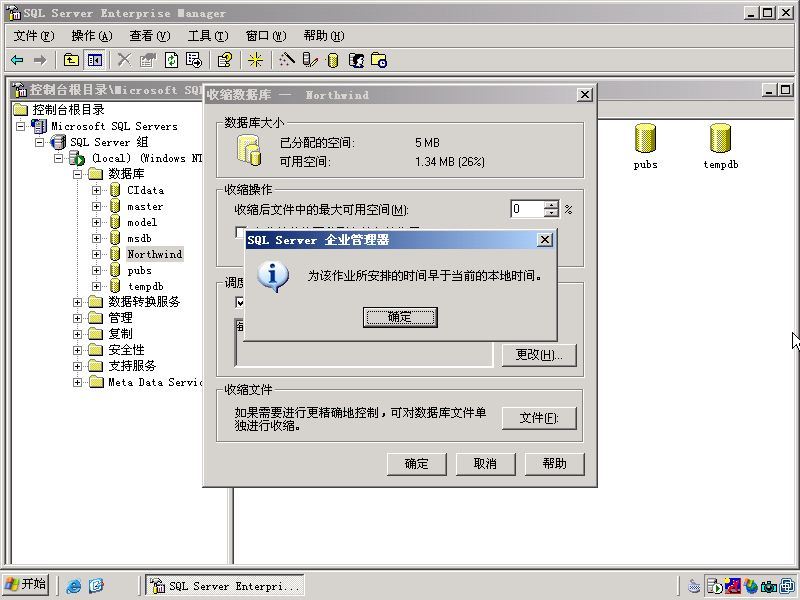The height and width of the screenshot is (600, 800).
Task: Click the second quick launch icon beside IE
Action: point(96,585)
